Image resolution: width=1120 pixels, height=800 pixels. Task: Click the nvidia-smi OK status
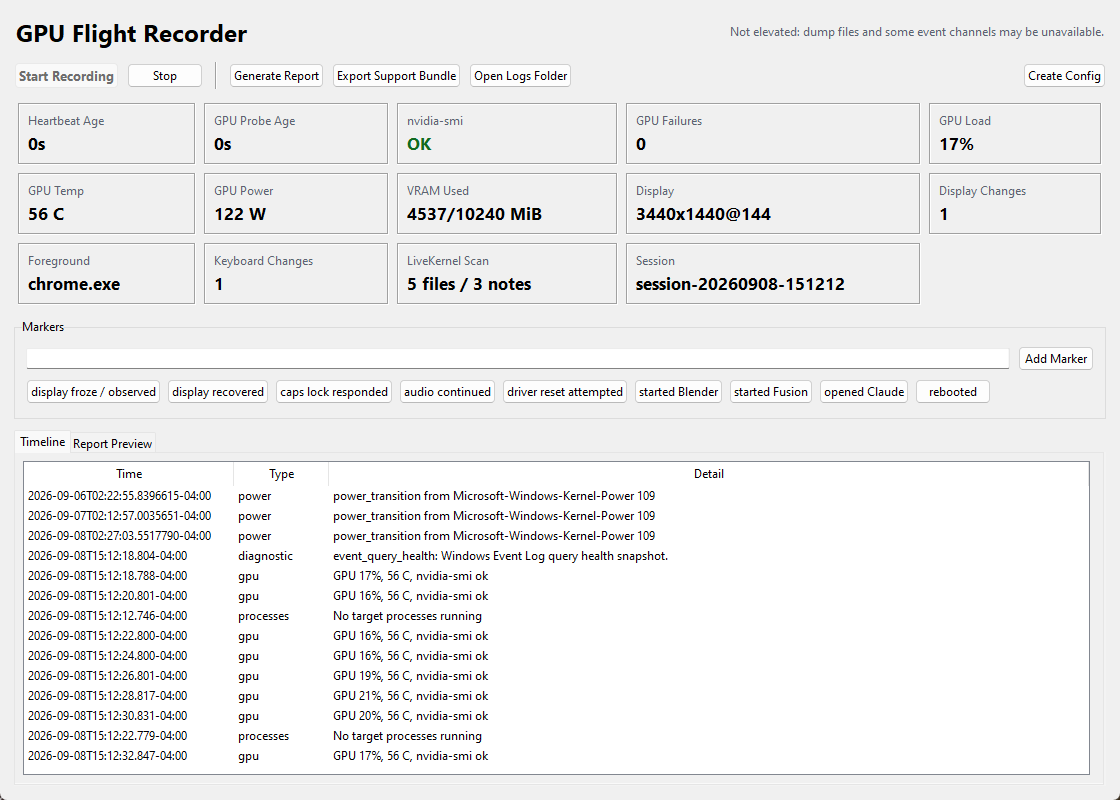click(419, 144)
